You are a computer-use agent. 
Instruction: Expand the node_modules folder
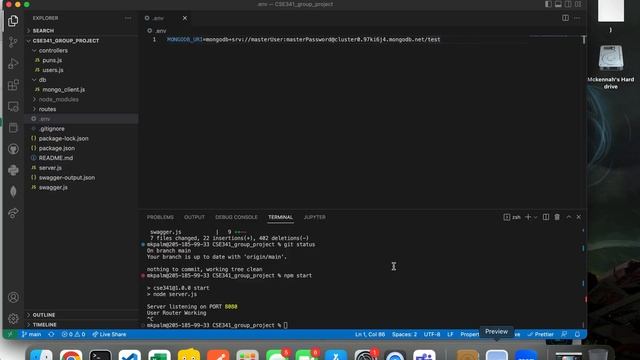pyautogui.click(x=81, y=100)
